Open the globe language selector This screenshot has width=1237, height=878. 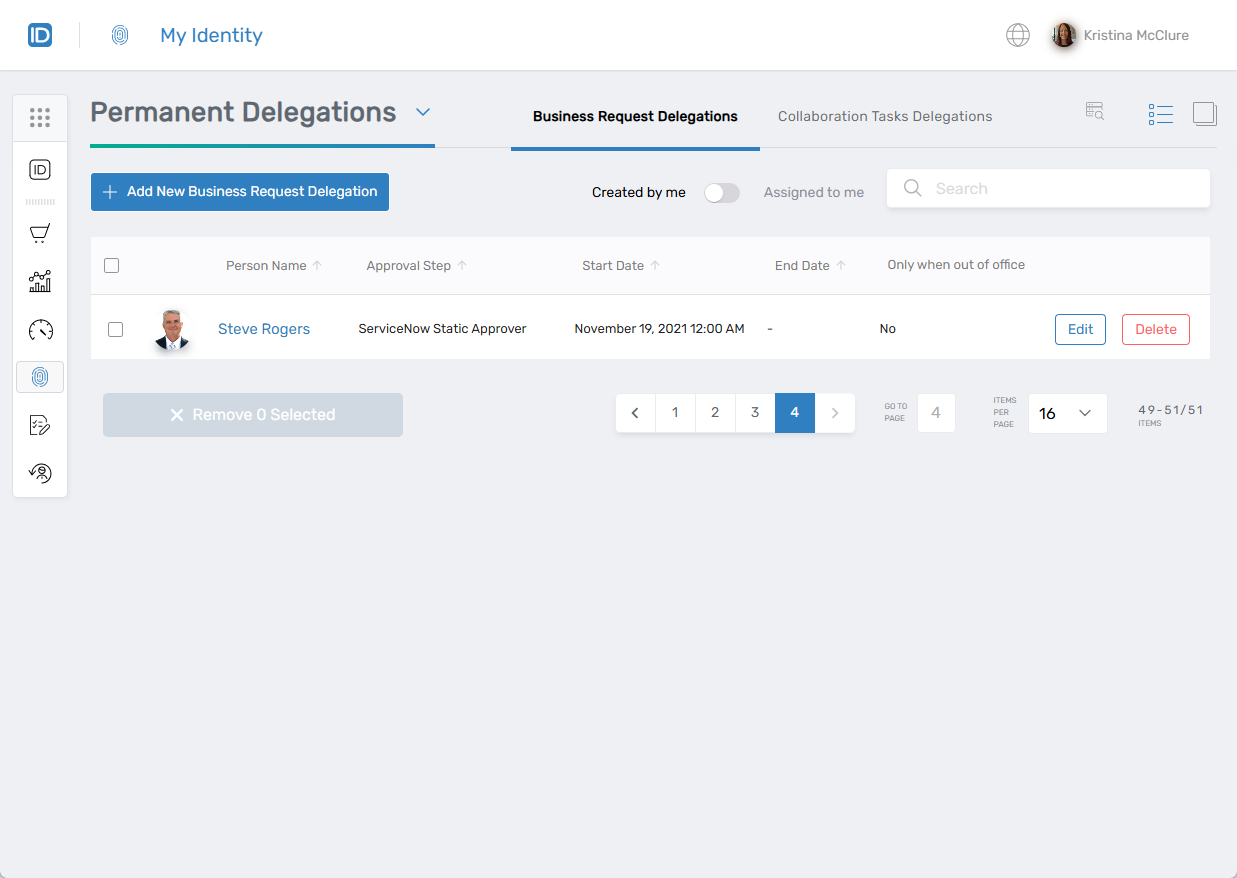point(1018,34)
